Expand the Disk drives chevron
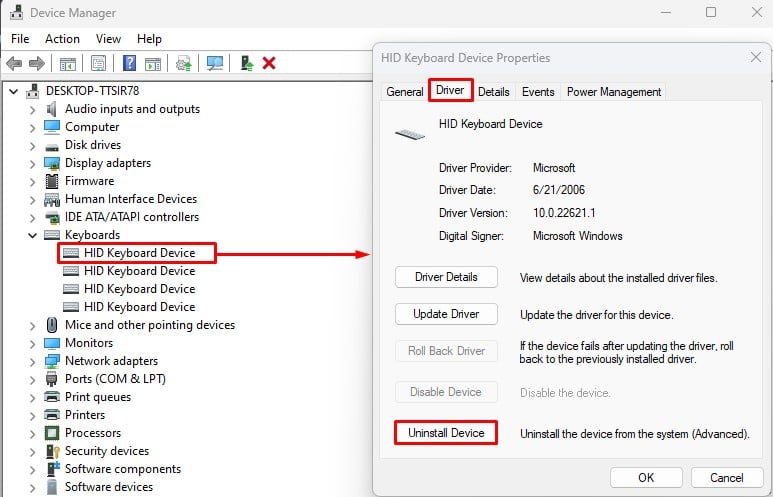Viewport: 773px width, 497px height. click(x=33, y=145)
